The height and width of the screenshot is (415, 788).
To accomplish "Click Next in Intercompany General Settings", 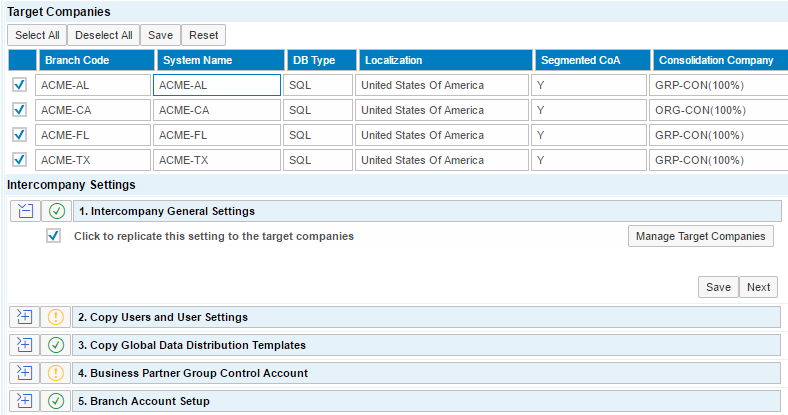I will click(x=758, y=287).
